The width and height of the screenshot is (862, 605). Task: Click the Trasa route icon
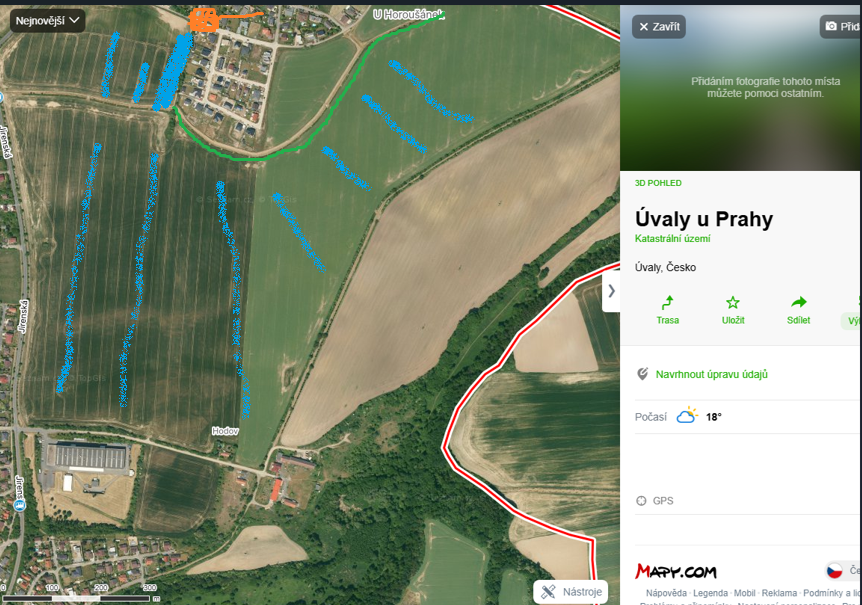[667, 302]
